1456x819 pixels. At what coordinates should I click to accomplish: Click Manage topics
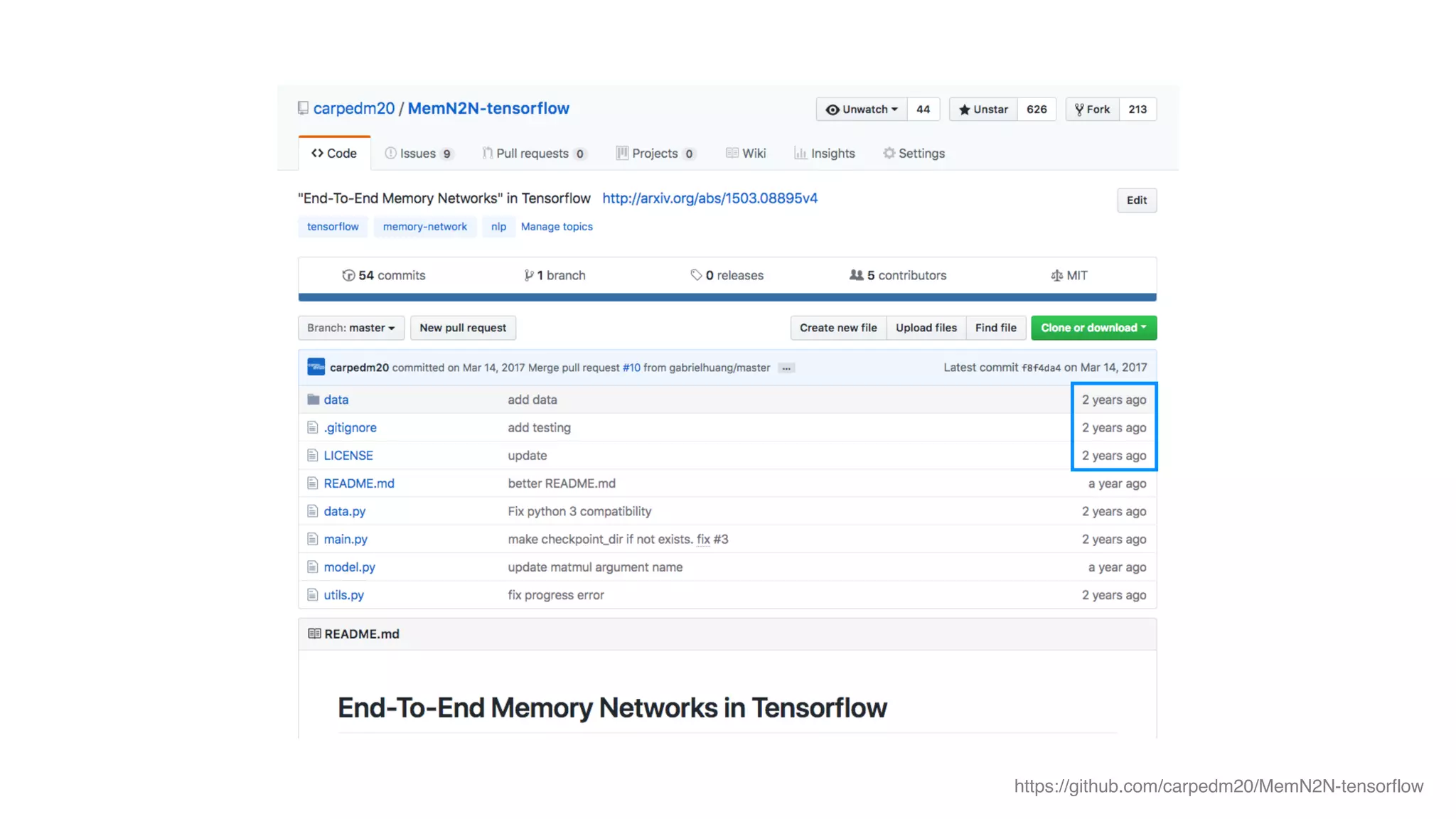tap(557, 227)
